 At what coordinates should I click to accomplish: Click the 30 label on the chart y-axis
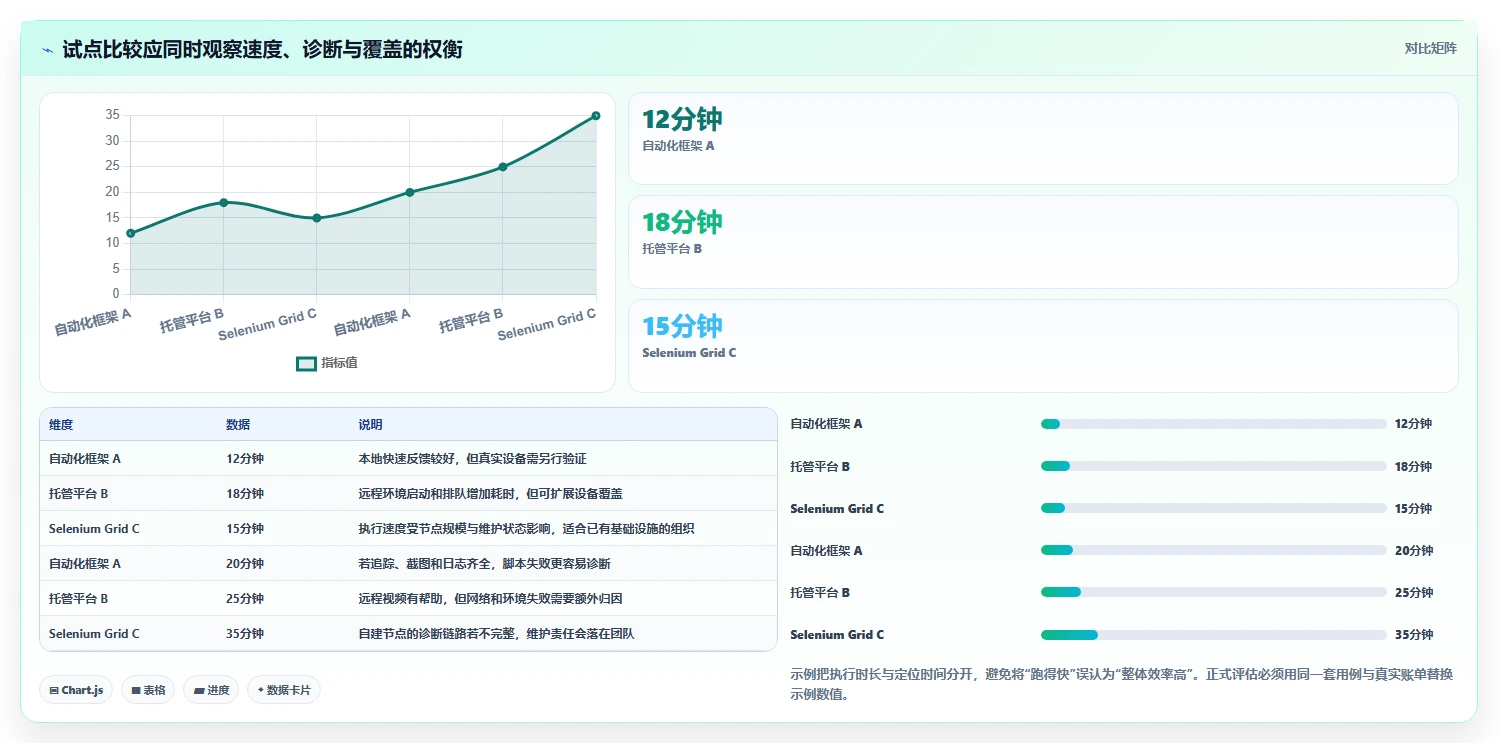[x=112, y=141]
